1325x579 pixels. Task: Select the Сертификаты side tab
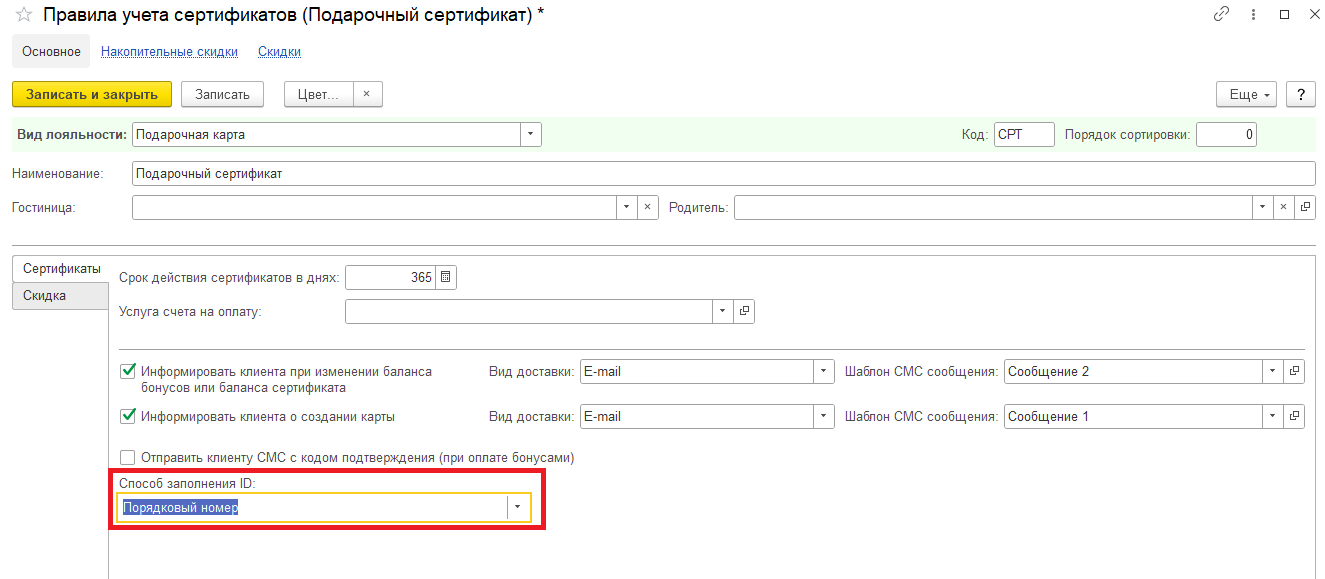[x=62, y=269]
